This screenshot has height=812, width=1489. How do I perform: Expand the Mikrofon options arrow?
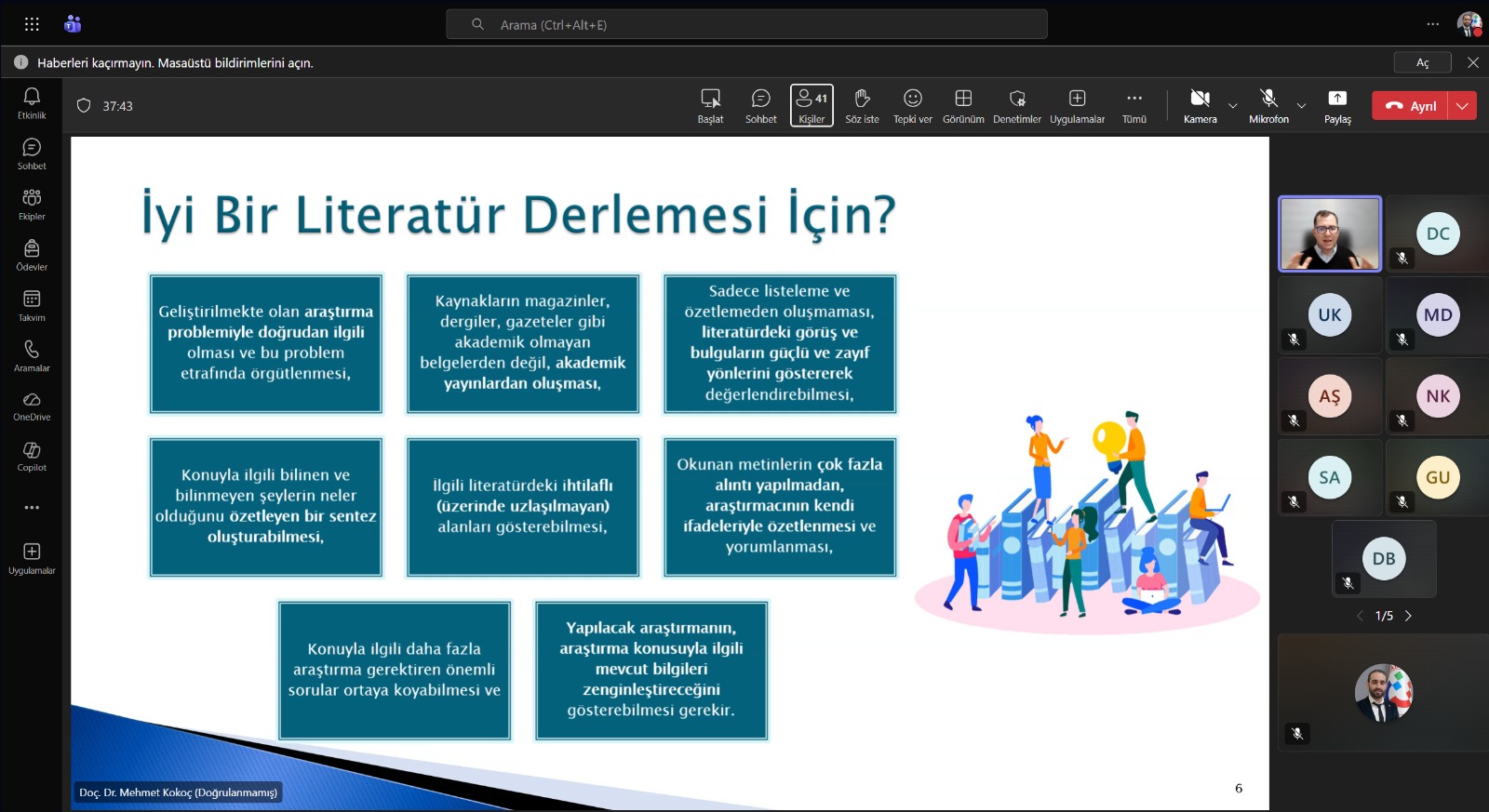[x=1301, y=106]
